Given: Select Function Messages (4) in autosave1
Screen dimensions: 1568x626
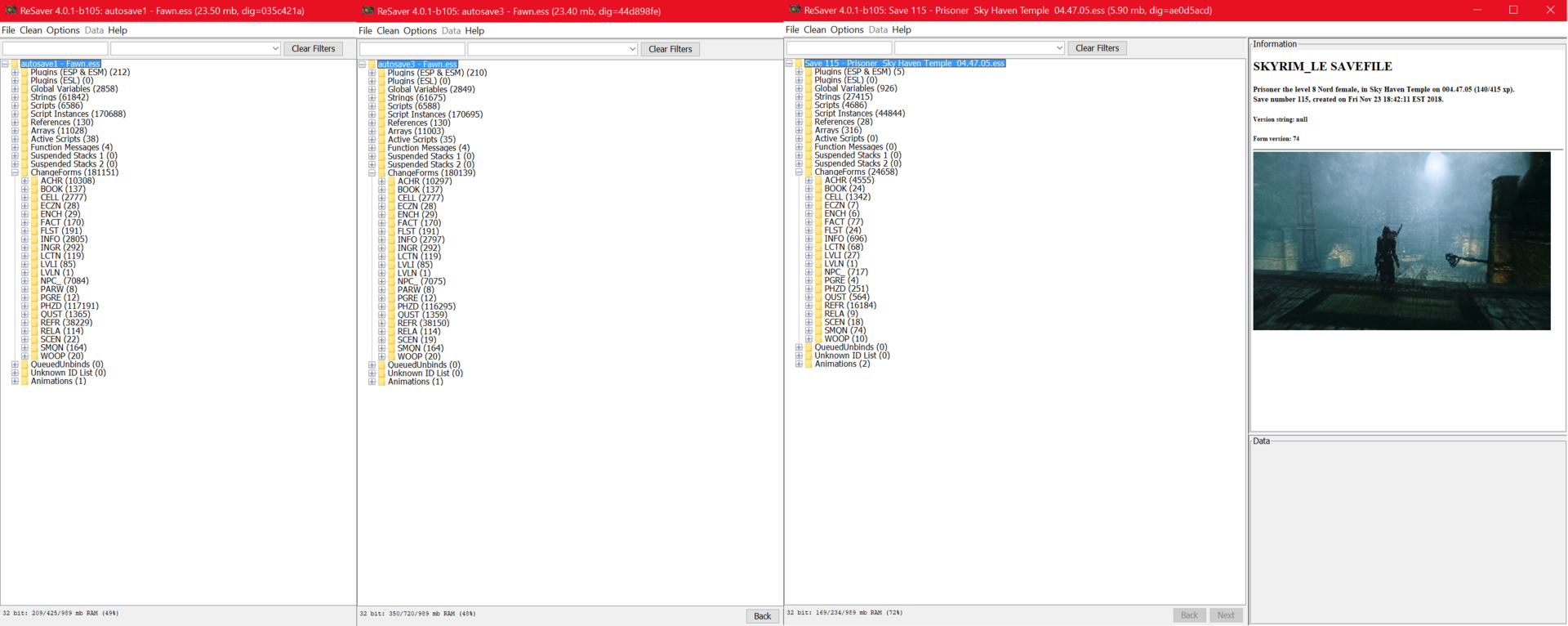Looking at the screenshot, I should pyautogui.click(x=72, y=147).
